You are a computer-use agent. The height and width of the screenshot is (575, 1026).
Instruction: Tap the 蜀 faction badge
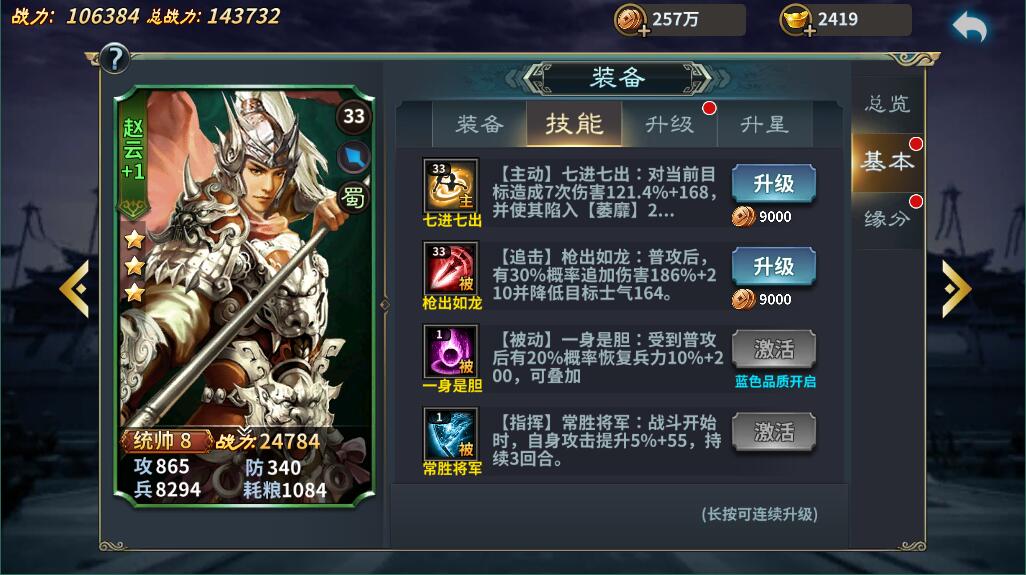pyautogui.click(x=353, y=196)
